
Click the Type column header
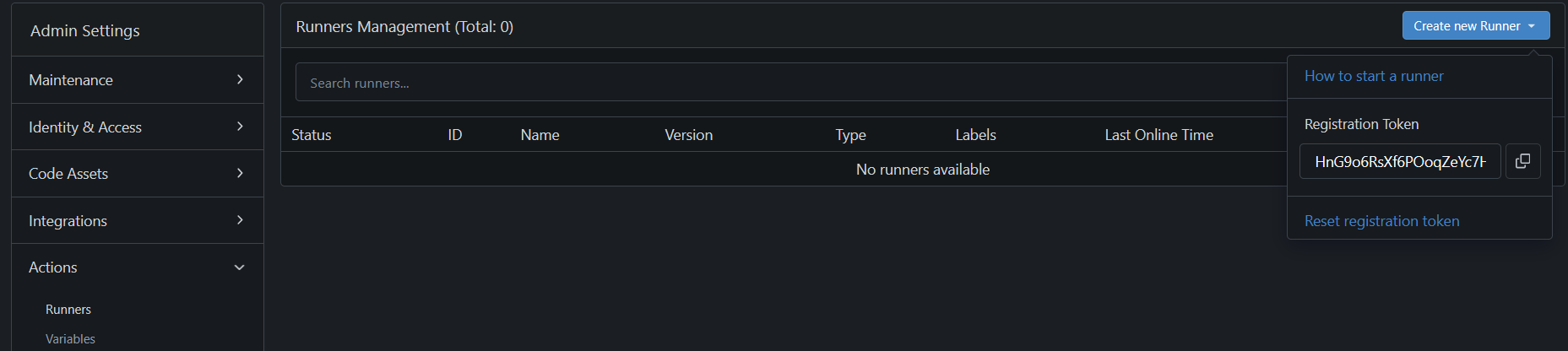pyautogui.click(x=850, y=135)
